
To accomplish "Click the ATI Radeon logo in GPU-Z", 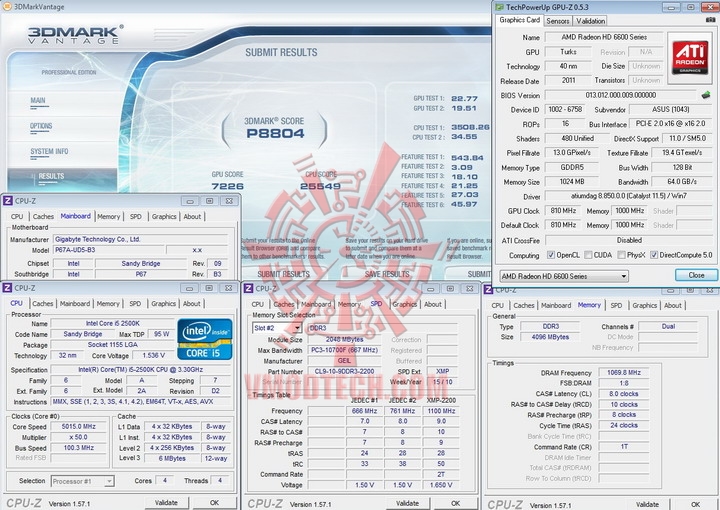I will 690,58.
